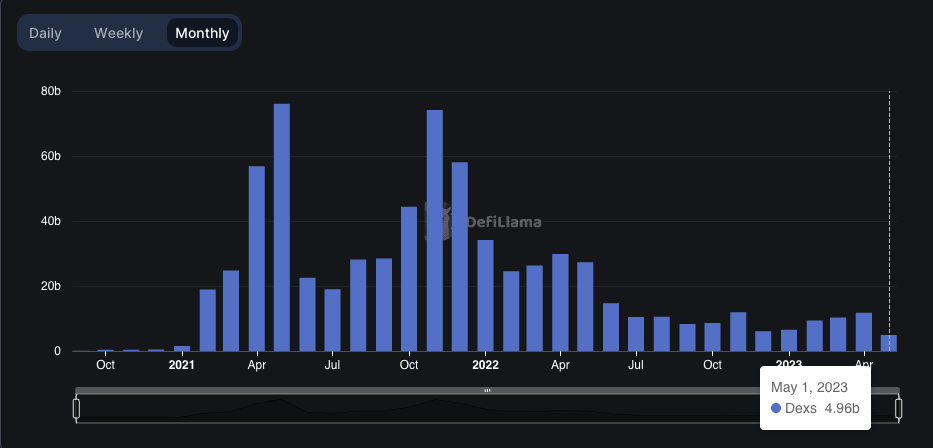Select the Weekly interval tab
Viewport: 933px width, 448px height.
click(118, 33)
